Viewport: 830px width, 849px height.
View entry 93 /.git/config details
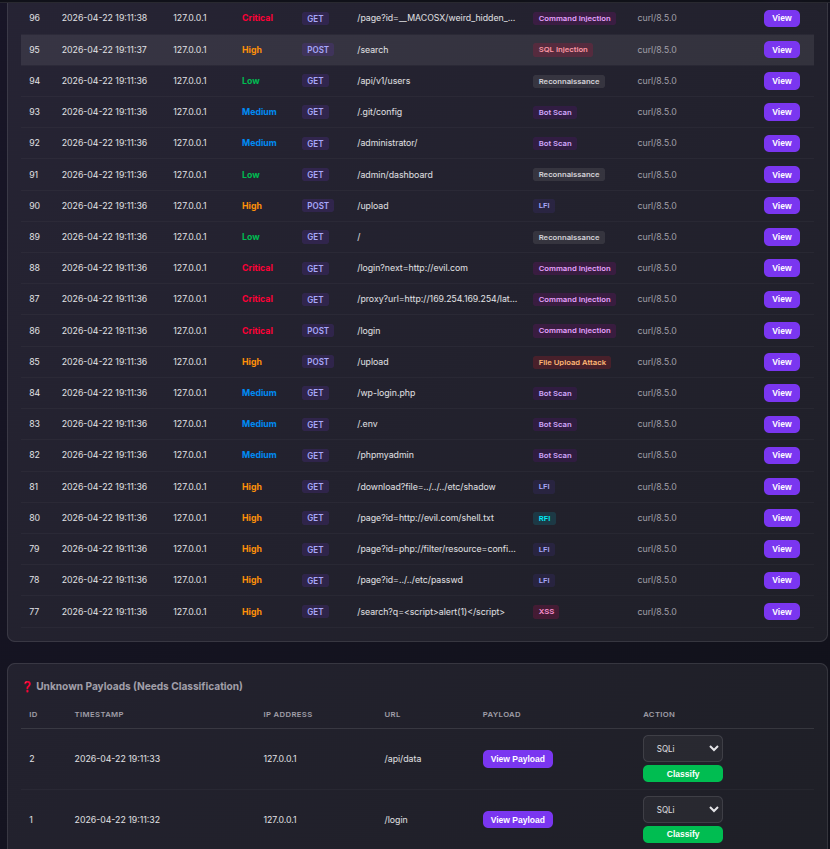pyautogui.click(x=781, y=112)
